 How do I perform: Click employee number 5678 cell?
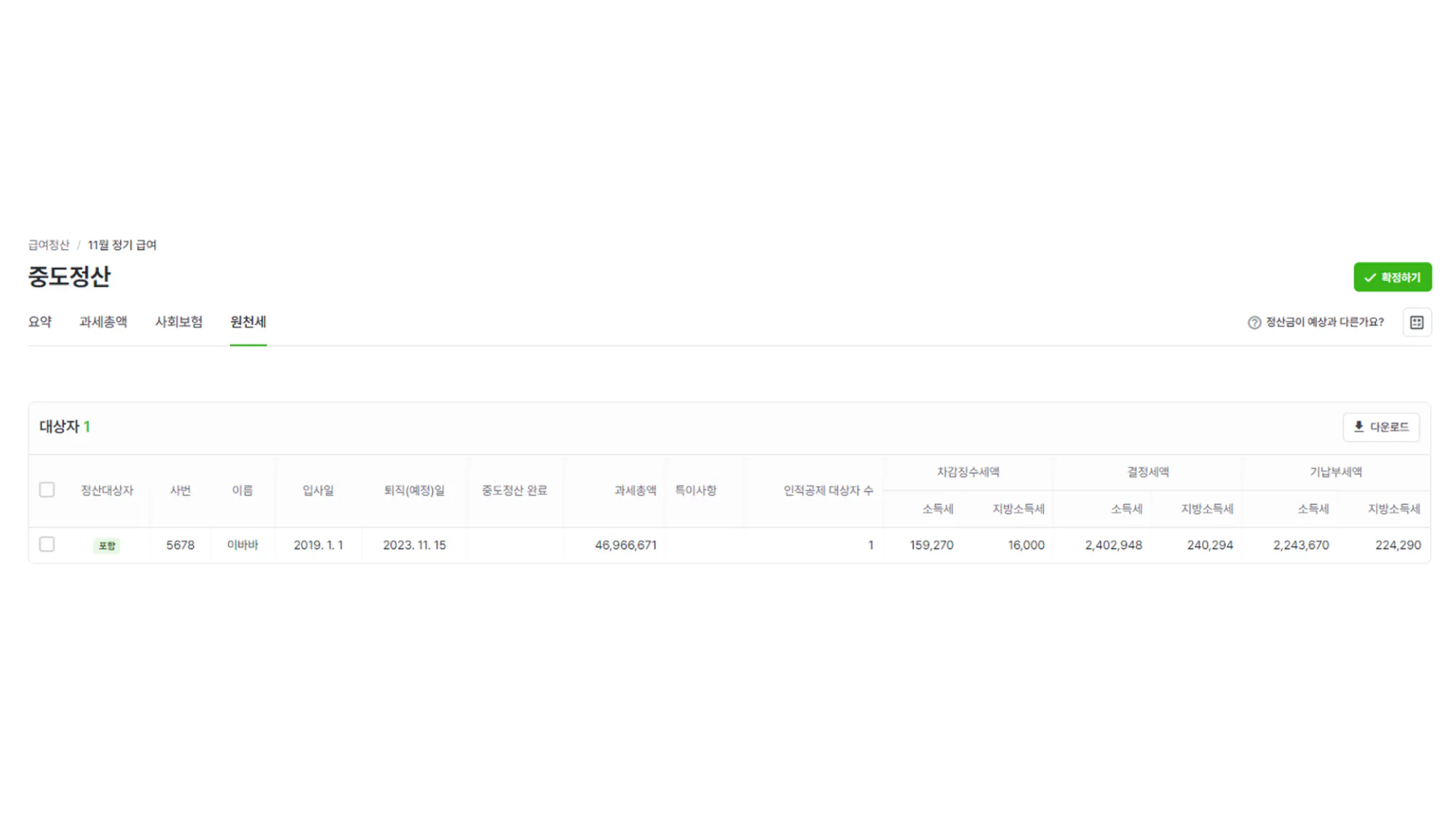click(x=180, y=545)
